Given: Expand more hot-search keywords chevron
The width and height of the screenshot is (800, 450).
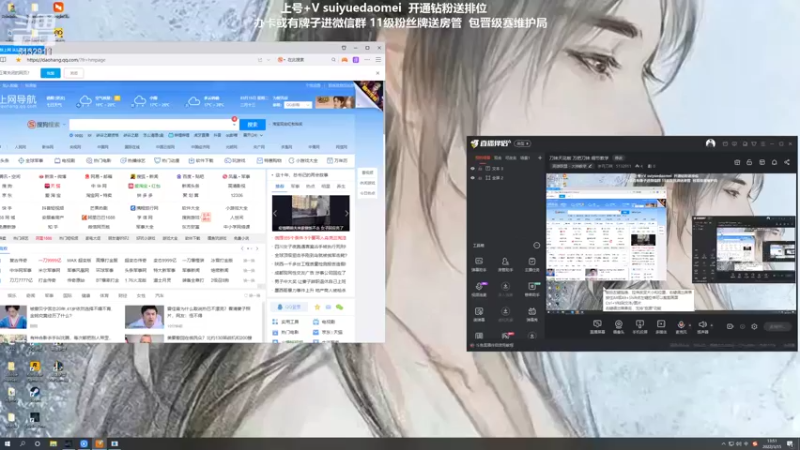Looking at the screenshot, I should pyautogui.click(x=261, y=135).
